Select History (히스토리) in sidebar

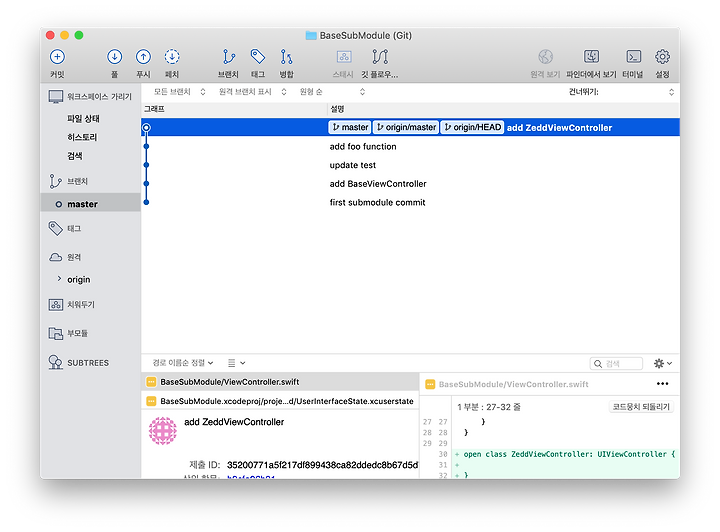[82, 137]
